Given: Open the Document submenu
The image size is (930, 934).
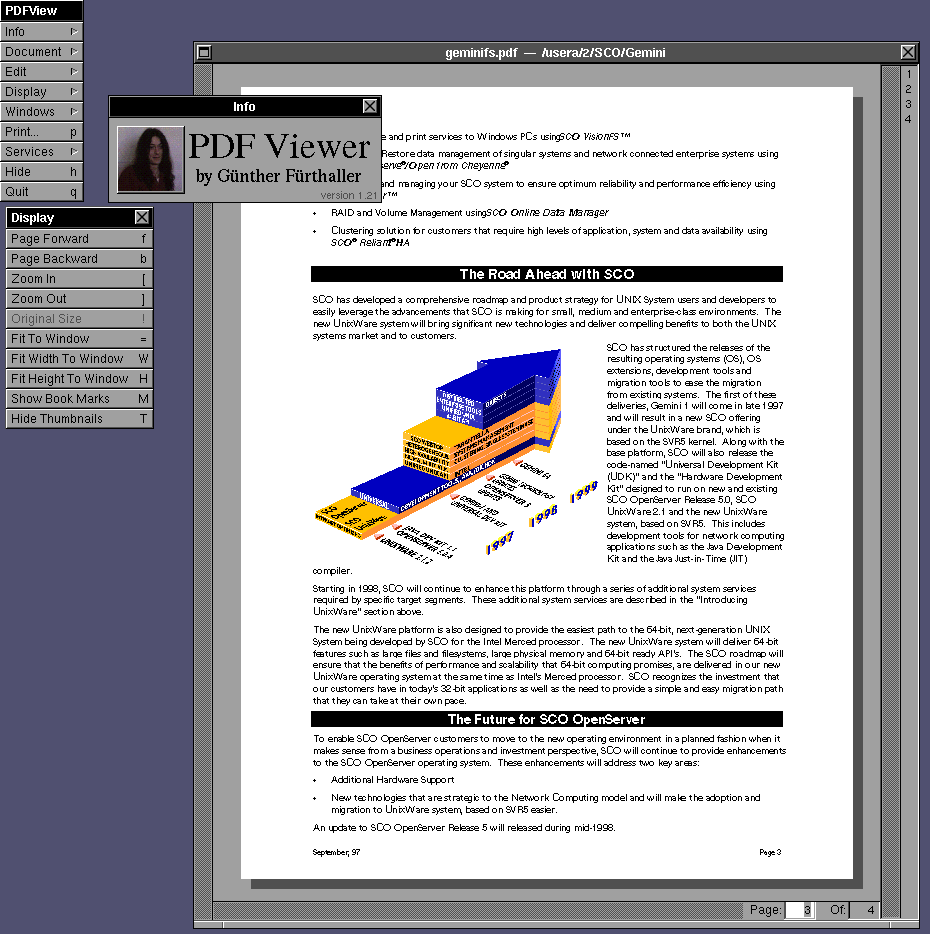Looking at the screenshot, I should [41, 52].
